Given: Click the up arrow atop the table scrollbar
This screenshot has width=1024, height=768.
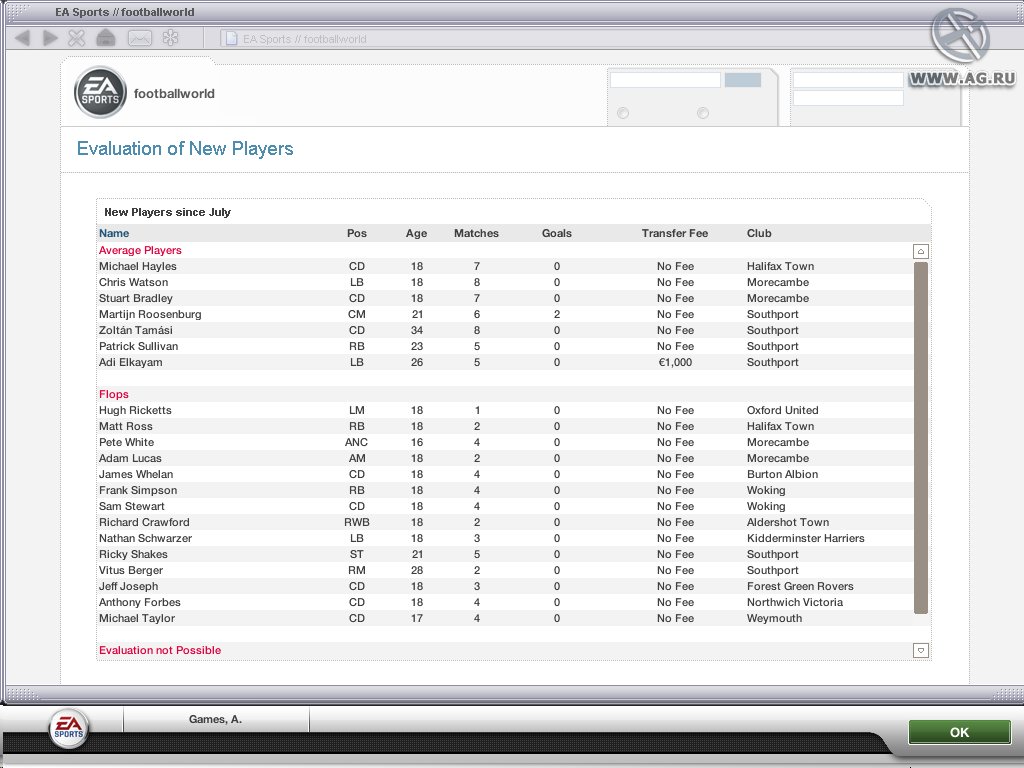Looking at the screenshot, I should tap(919, 250).
